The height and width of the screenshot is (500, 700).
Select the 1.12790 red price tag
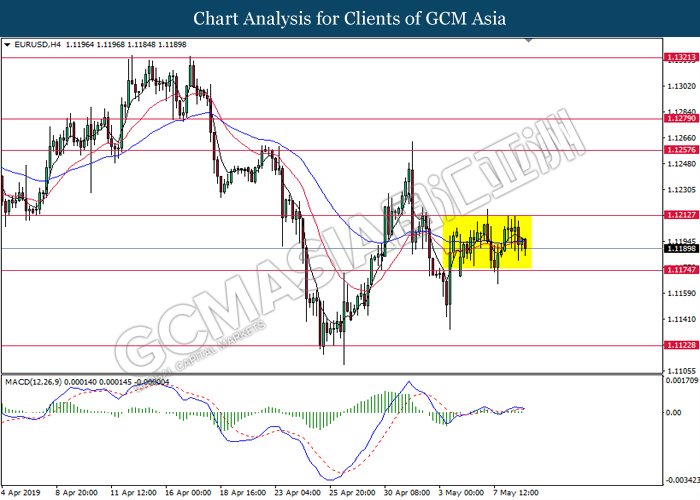tap(681, 118)
